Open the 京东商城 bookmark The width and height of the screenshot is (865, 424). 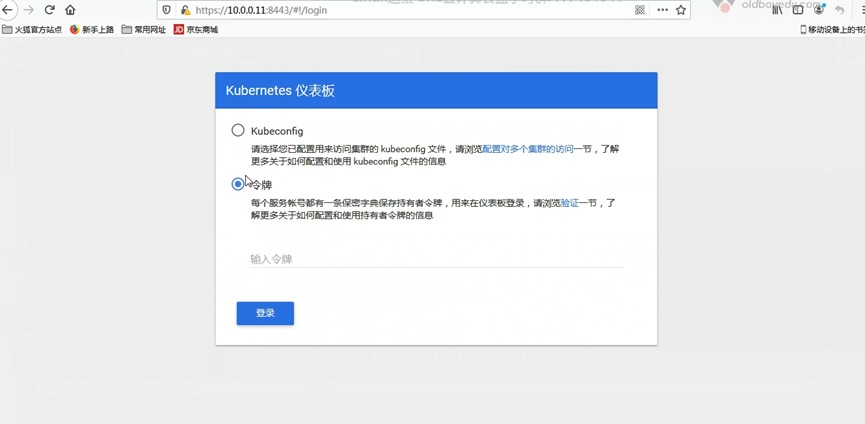pyautogui.click(x=196, y=30)
